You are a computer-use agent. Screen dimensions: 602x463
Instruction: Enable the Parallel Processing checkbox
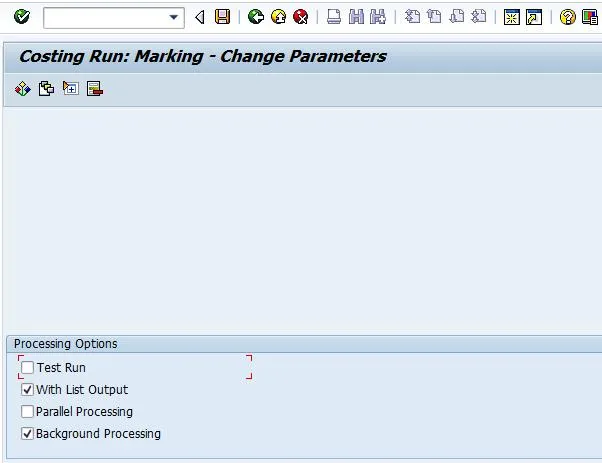coord(27,412)
